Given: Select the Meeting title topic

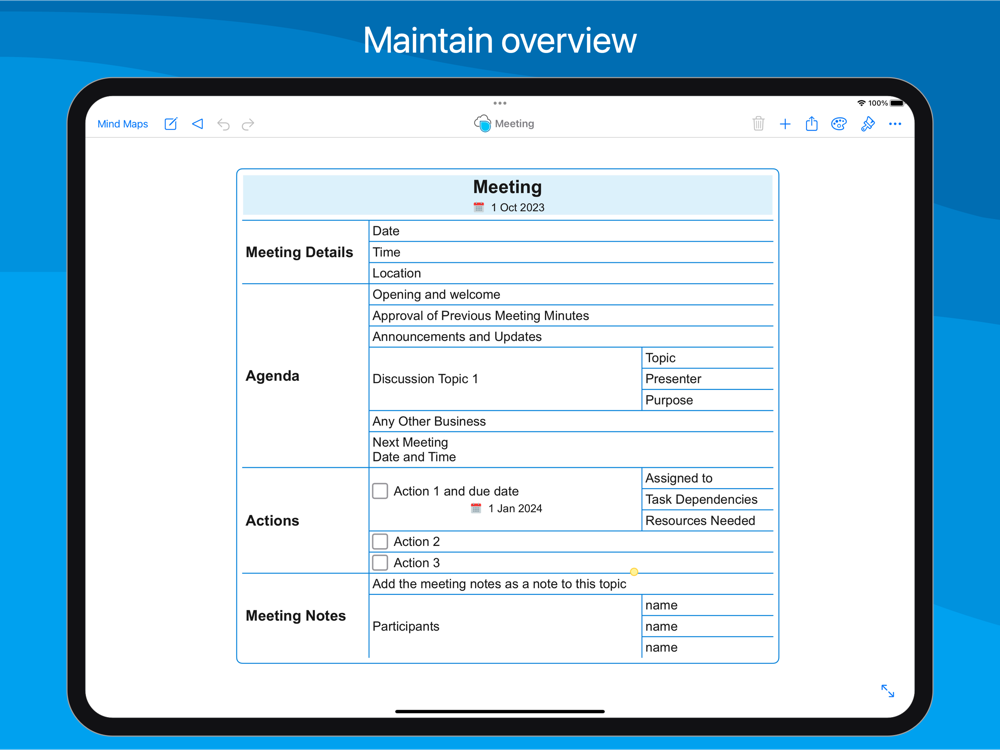Looking at the screenshot, I should tap(508, 187).
